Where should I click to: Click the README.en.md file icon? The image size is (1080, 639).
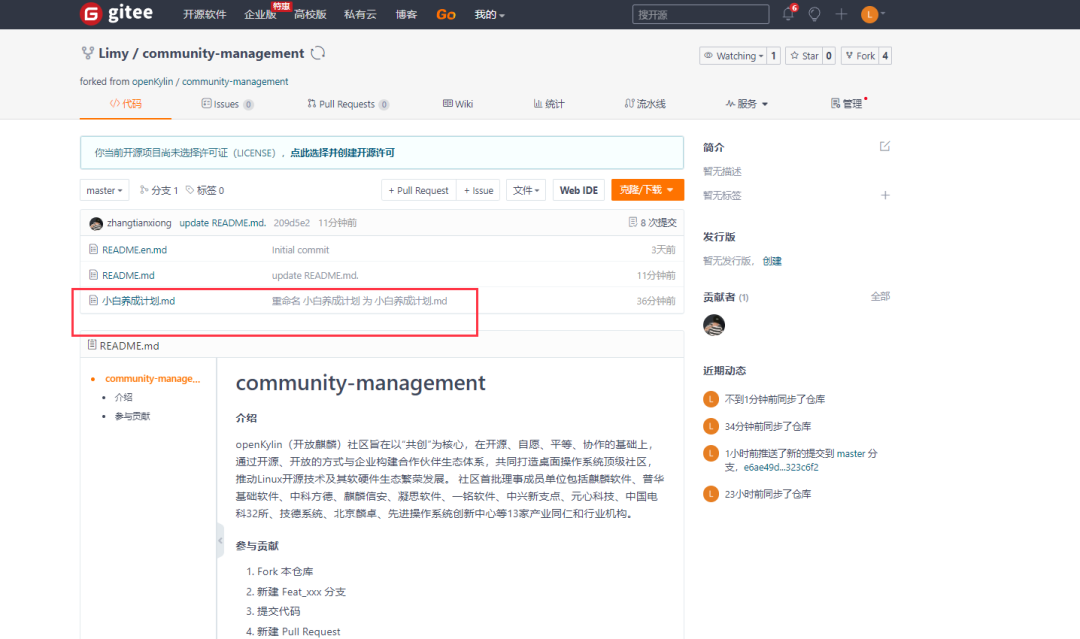[93, 249]
